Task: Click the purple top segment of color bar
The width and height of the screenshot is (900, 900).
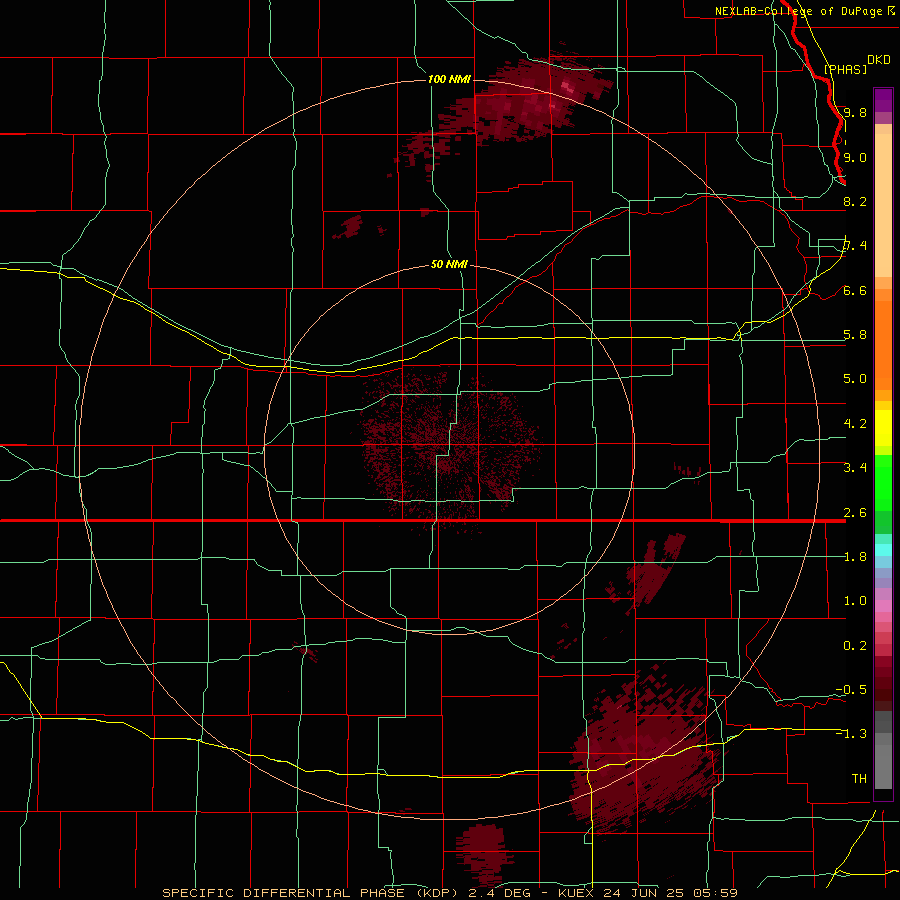Action: point(883,100)
